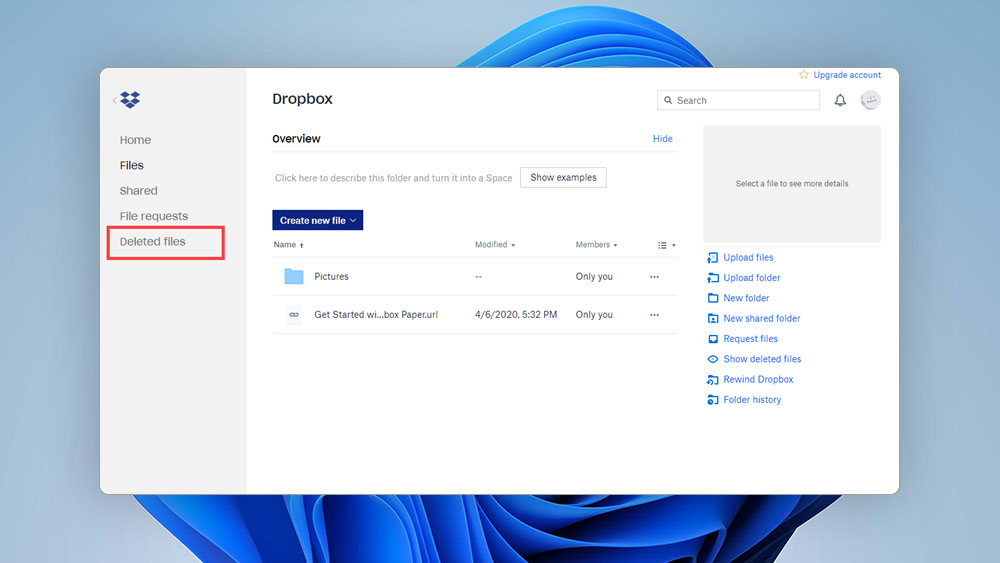Image resolution: width=1000 pixels, height=563 pixels.
Task: Click the New folder link text
Action: [746, 298]
